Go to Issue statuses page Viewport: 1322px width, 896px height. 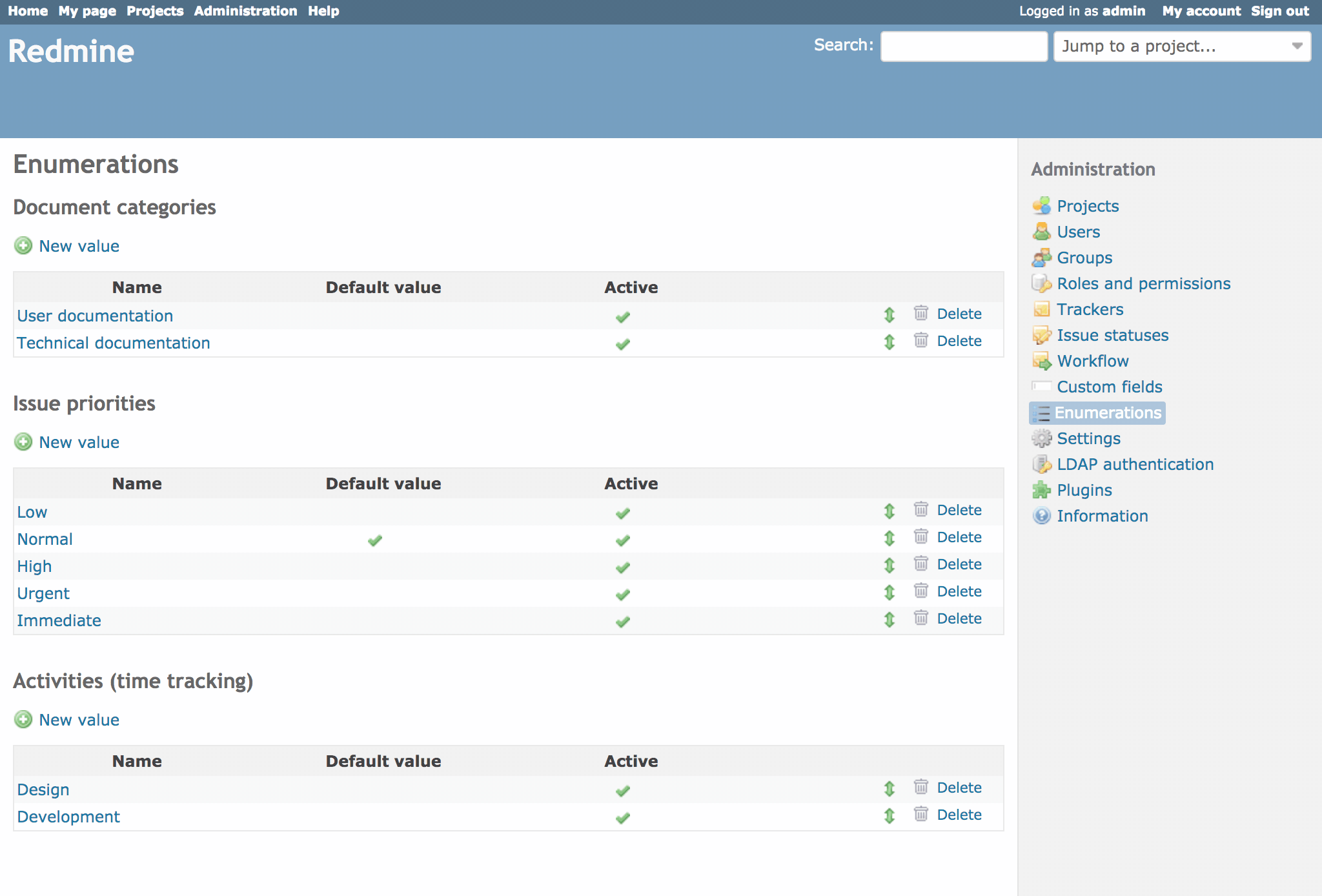[x=1113, y=335]
